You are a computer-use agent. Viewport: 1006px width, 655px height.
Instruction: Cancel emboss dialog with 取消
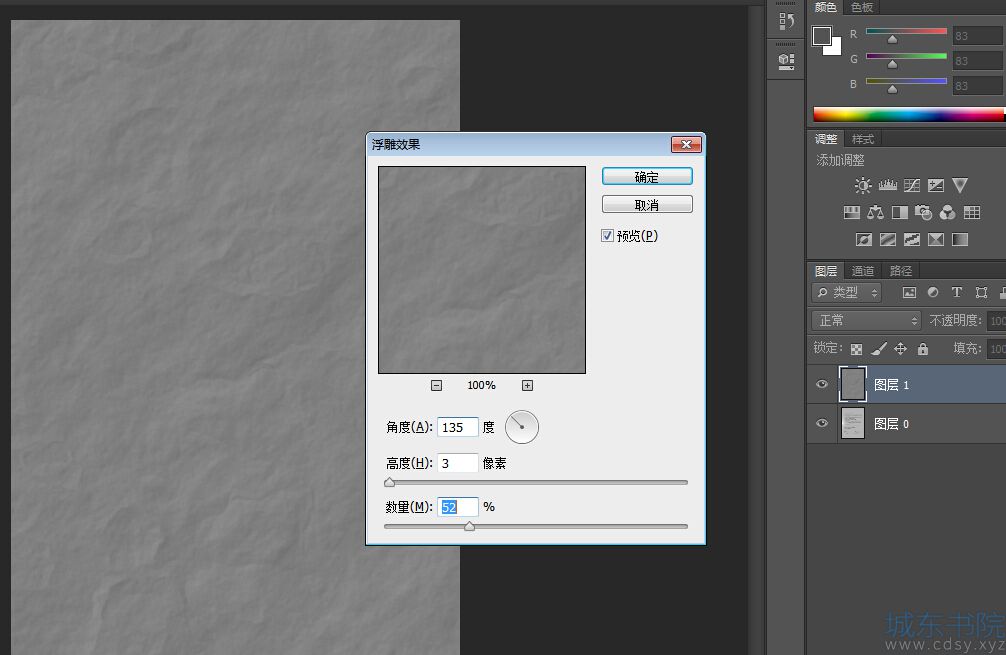click(x=647, y=205)
